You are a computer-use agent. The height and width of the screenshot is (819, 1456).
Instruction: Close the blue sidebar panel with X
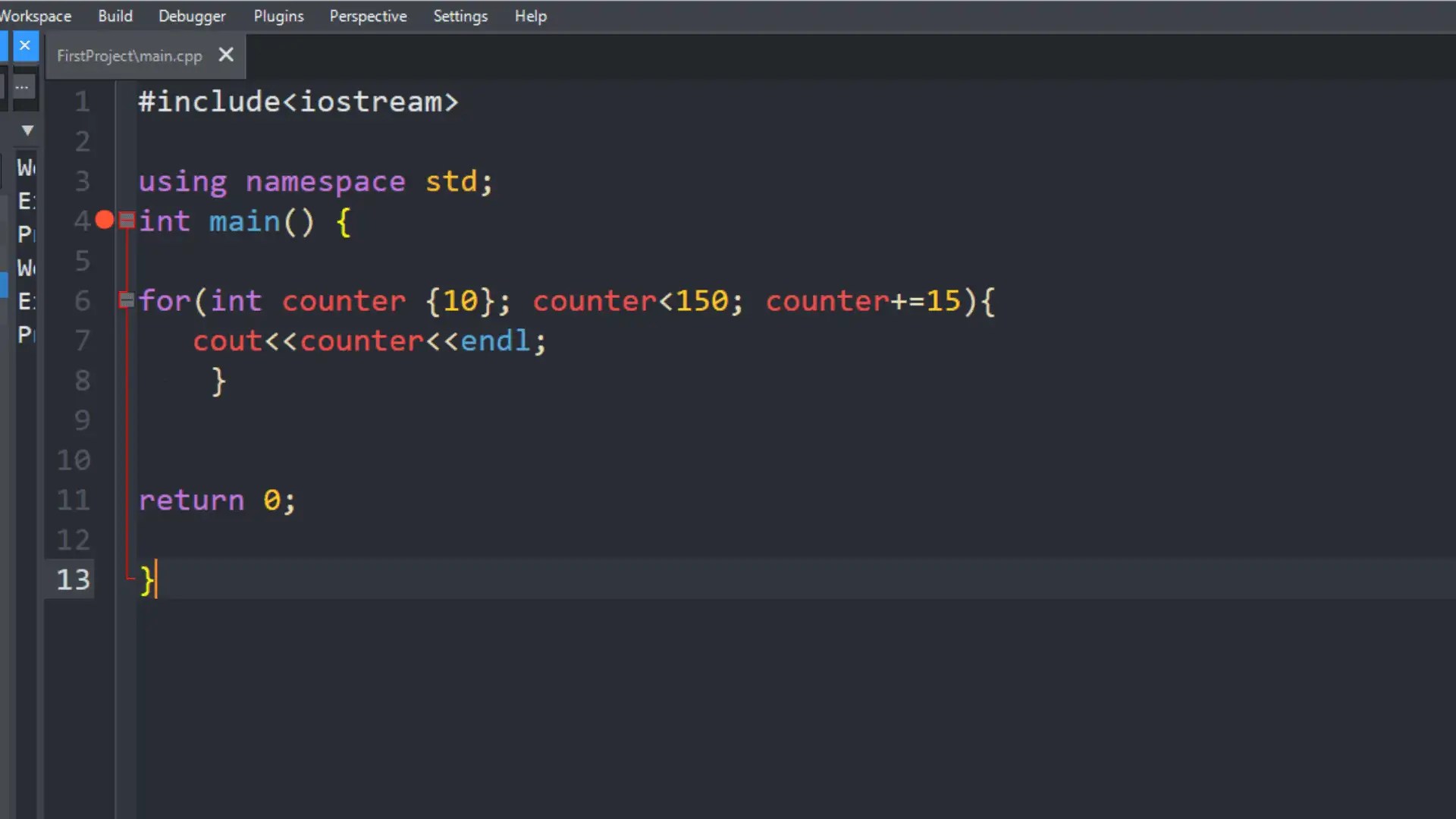pyautogui.click(x=25, y=45)
